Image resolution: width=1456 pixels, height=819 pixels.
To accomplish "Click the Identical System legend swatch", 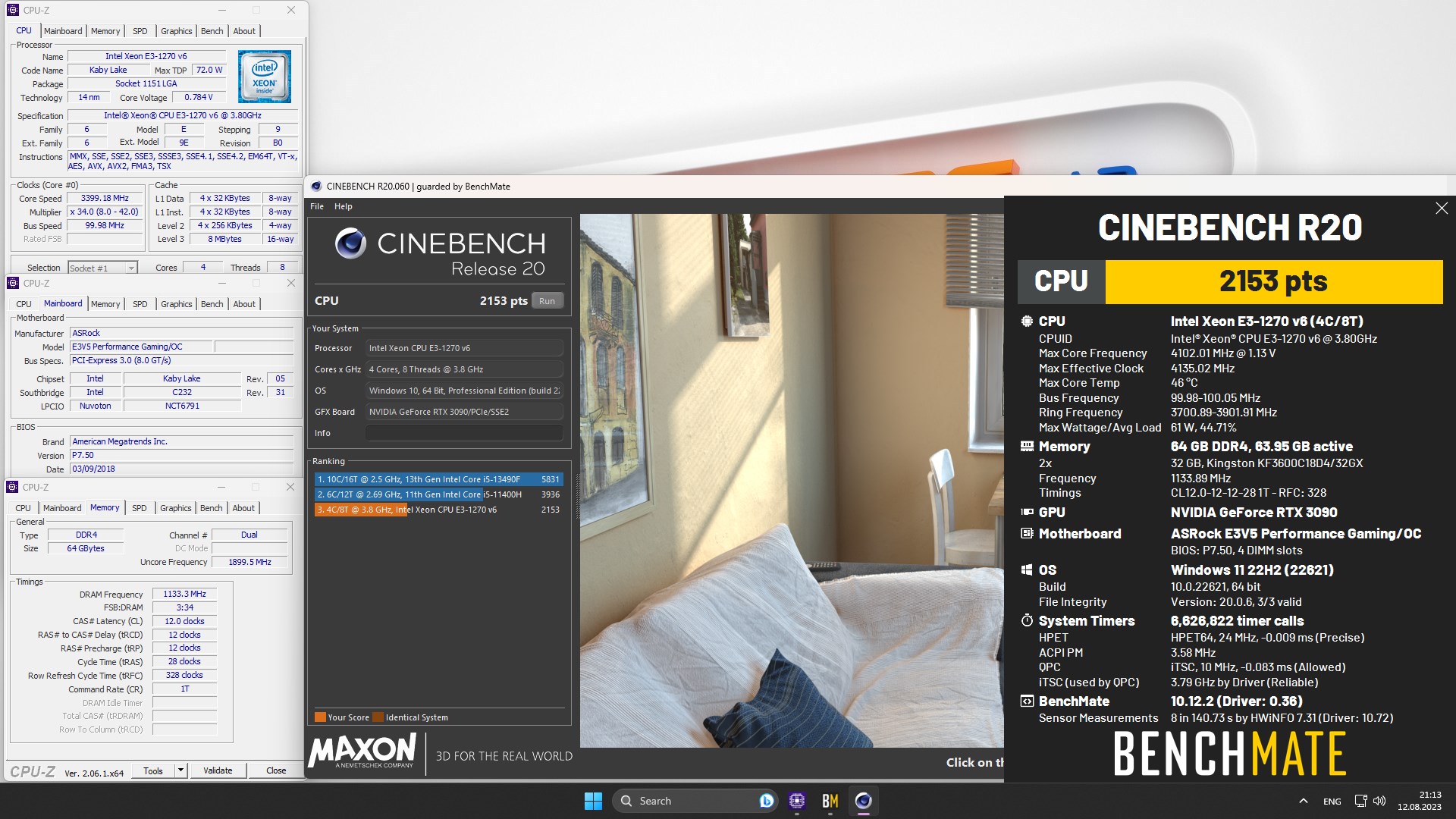I will coord(378,717).
